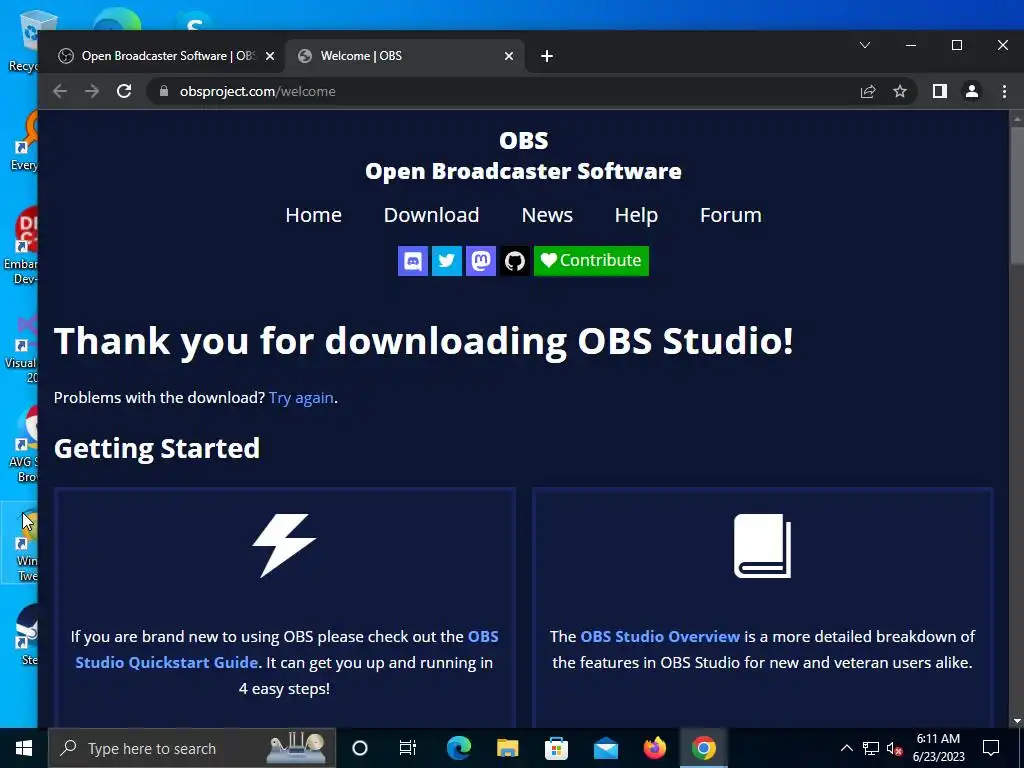
Task: Open the Chrome profile menu
Action: click(x=972, y=91)
